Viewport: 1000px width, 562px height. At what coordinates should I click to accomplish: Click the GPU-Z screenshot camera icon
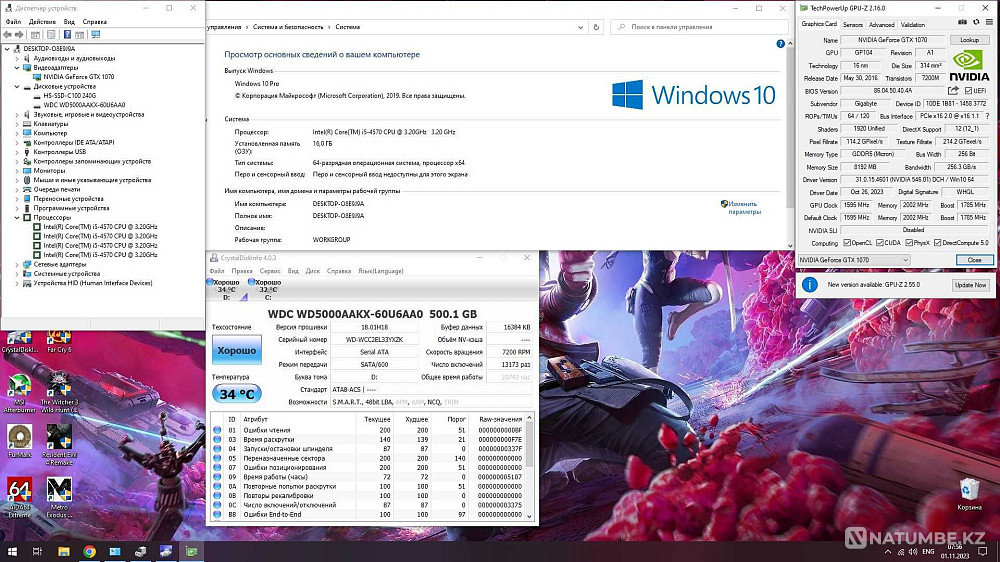(962, 23)
